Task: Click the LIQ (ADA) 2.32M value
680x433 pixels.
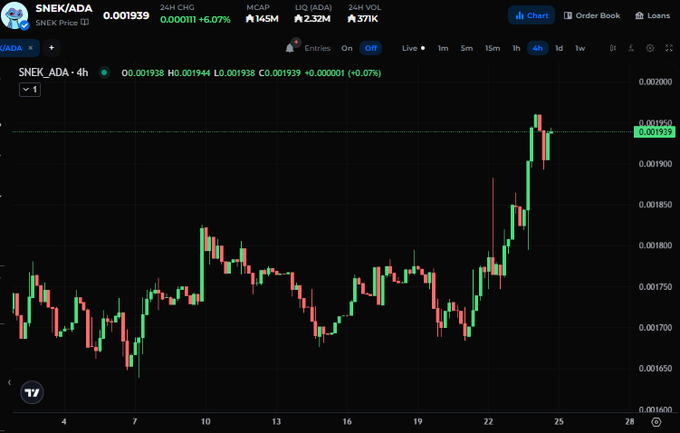Action: click(312, 19)
